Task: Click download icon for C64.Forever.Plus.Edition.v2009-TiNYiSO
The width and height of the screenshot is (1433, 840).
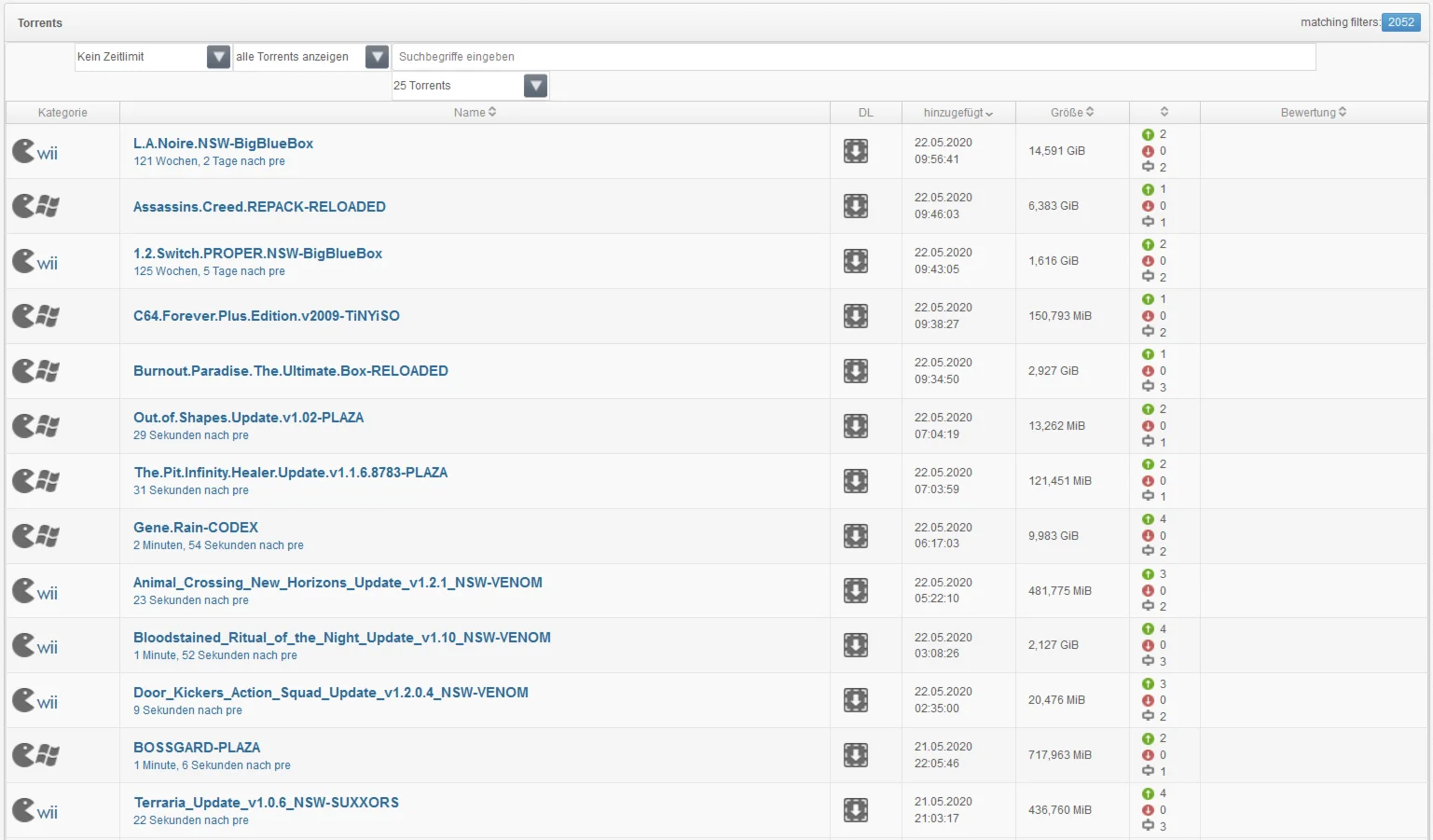Action: 855,316
